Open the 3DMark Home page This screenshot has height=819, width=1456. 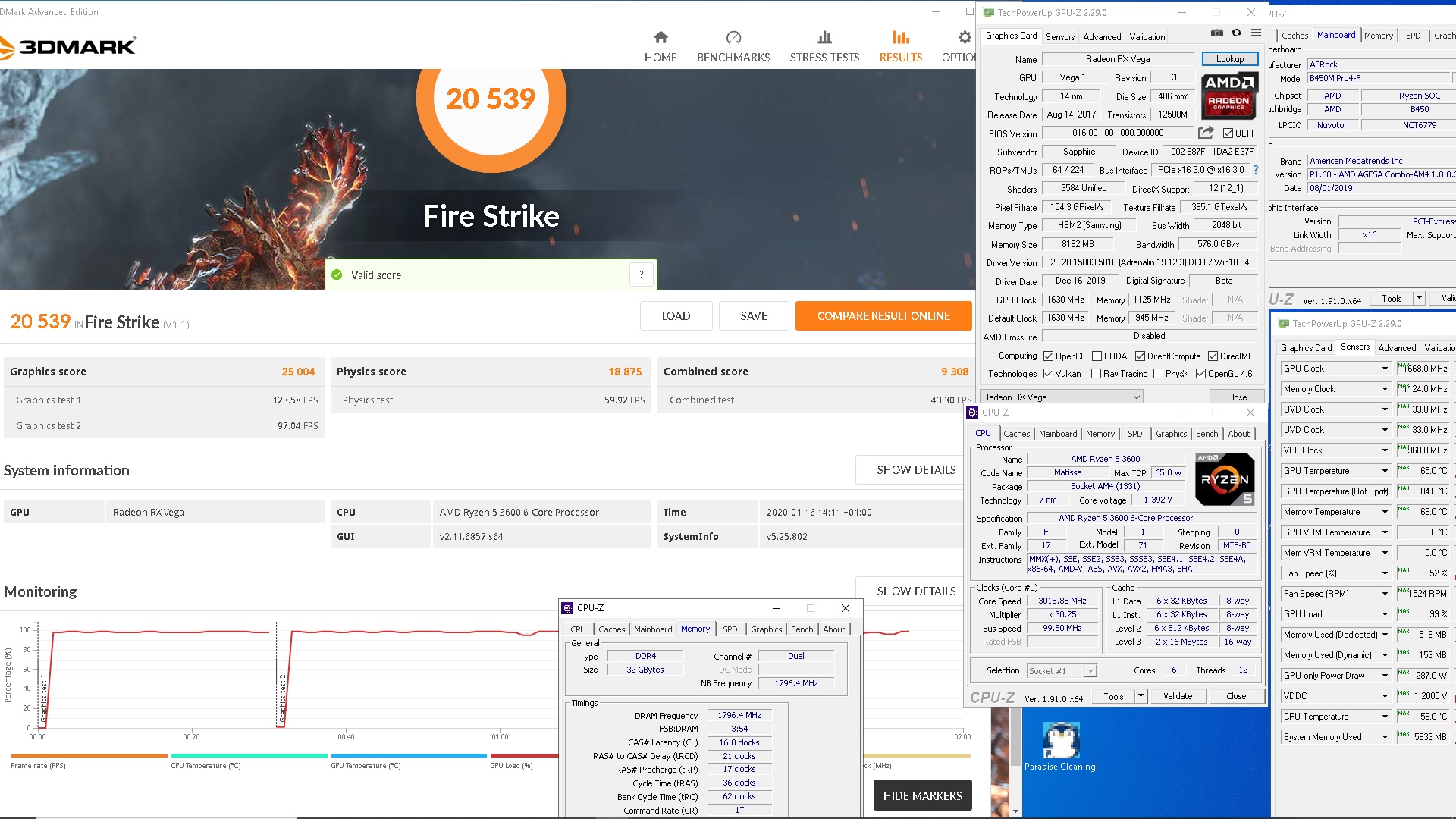point(661,47)
